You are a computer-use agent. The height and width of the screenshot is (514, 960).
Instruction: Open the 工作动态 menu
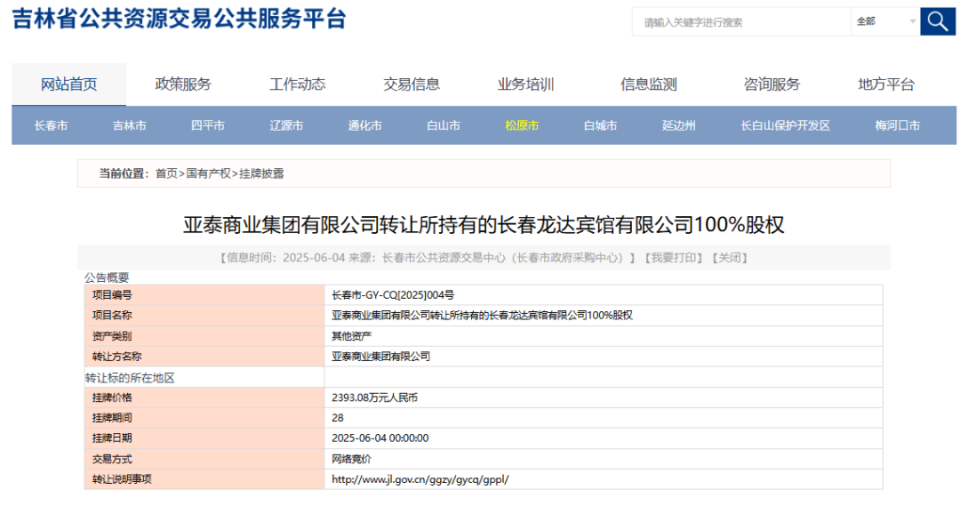298,84
